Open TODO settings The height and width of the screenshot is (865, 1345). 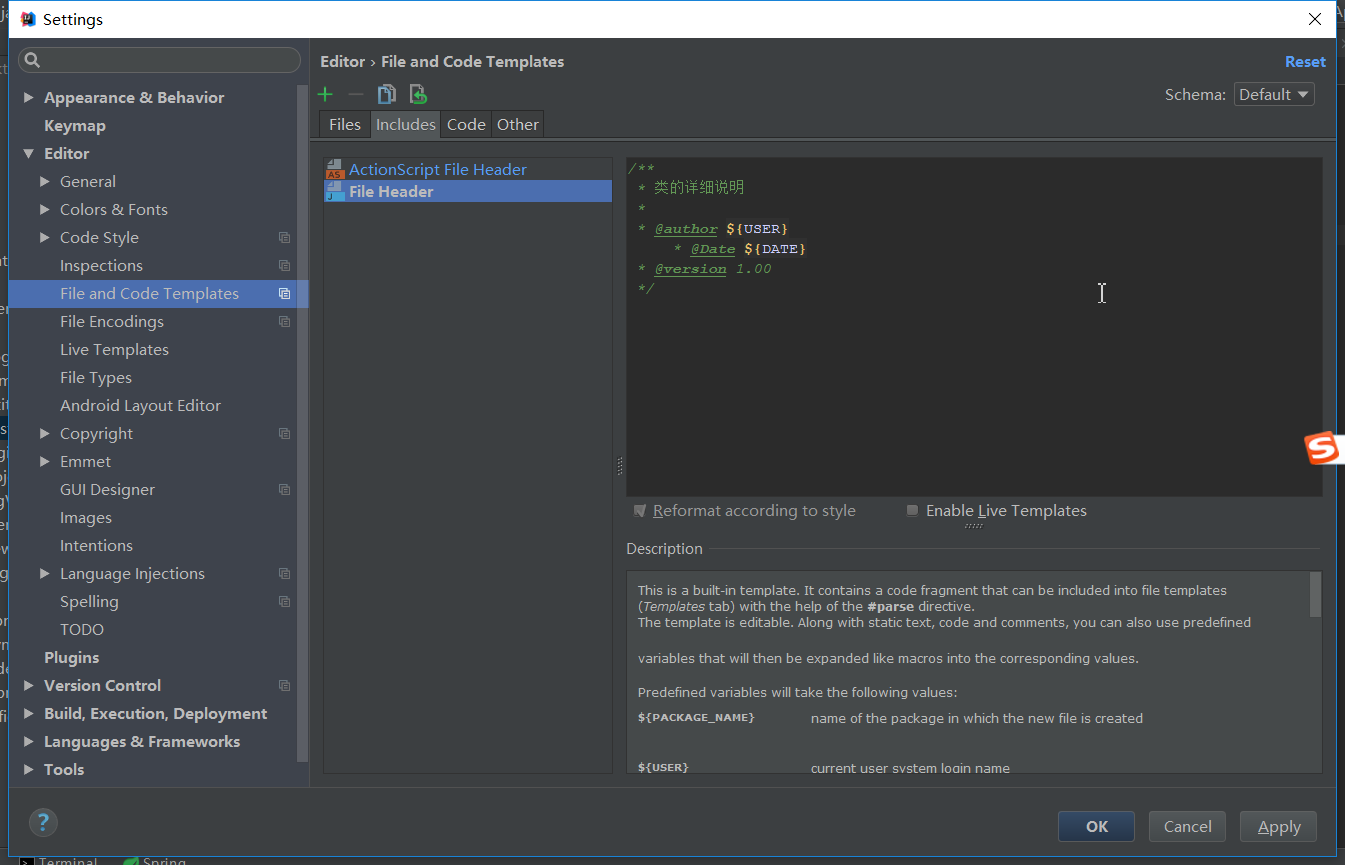pos(82,630)
